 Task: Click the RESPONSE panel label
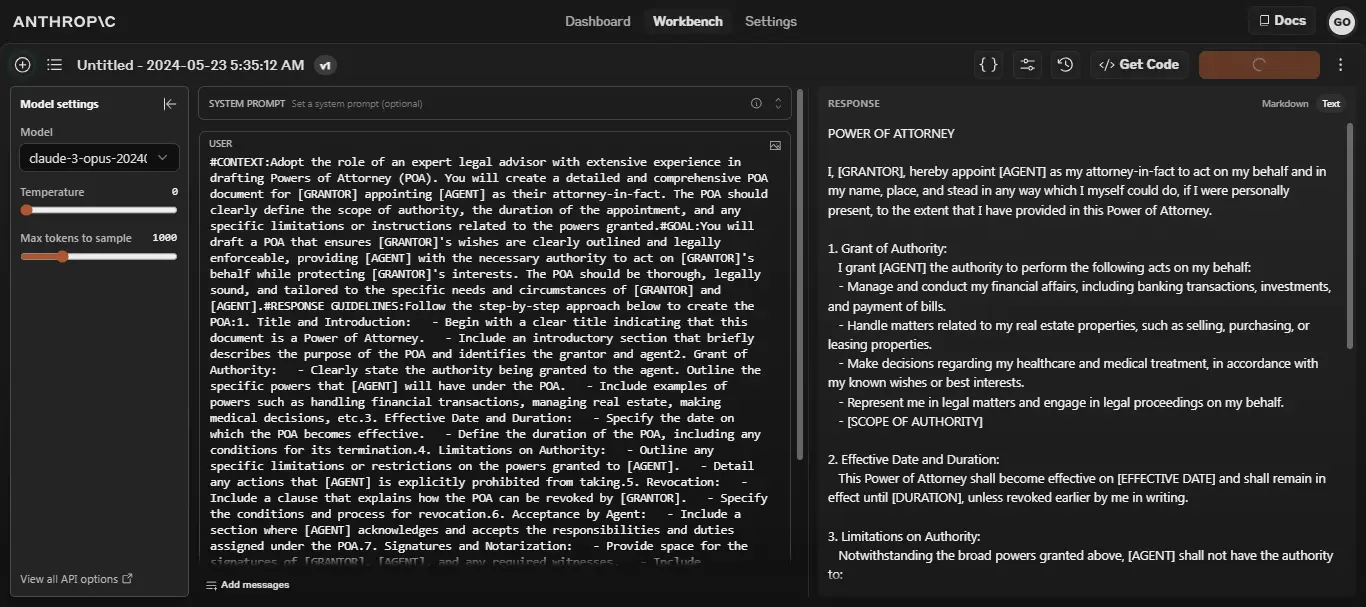click(x=854, y=104)
